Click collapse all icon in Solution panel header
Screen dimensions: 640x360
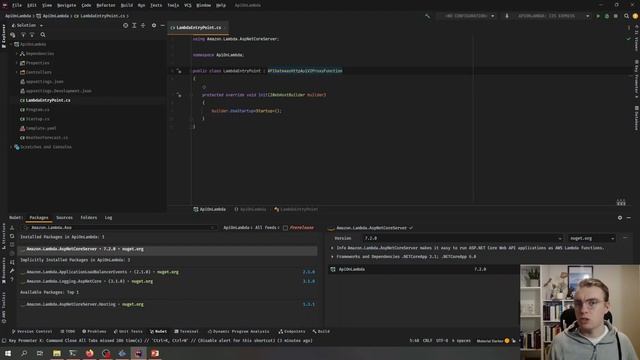tap(143, 25)
